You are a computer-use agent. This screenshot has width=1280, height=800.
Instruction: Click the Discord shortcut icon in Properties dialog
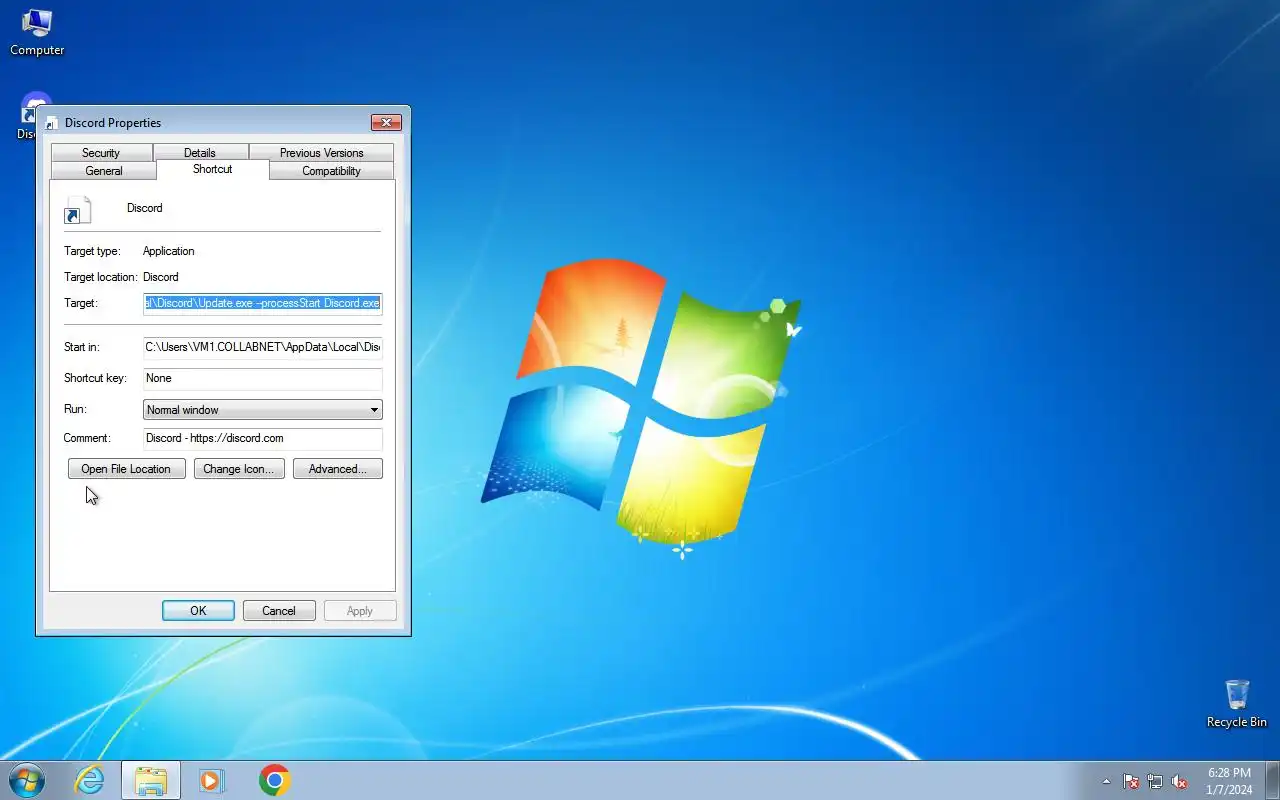77,209
